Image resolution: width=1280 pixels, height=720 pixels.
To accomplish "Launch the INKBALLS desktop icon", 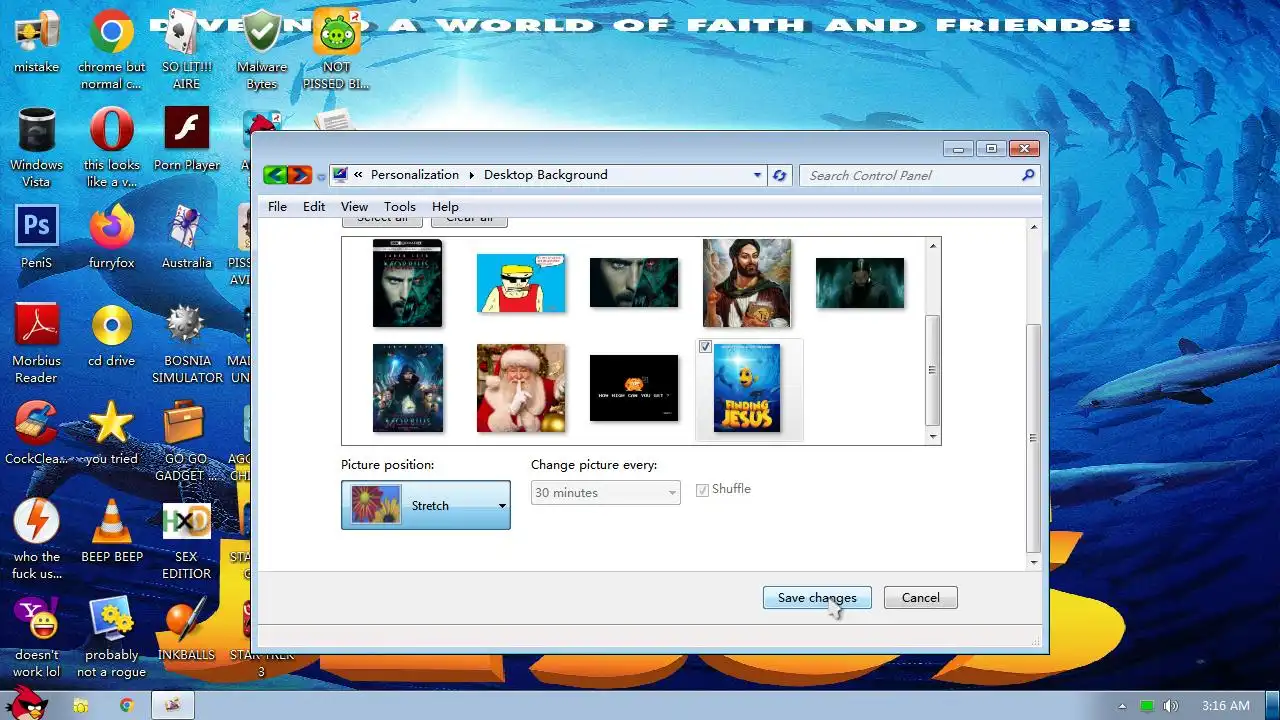I will [186, 628].
